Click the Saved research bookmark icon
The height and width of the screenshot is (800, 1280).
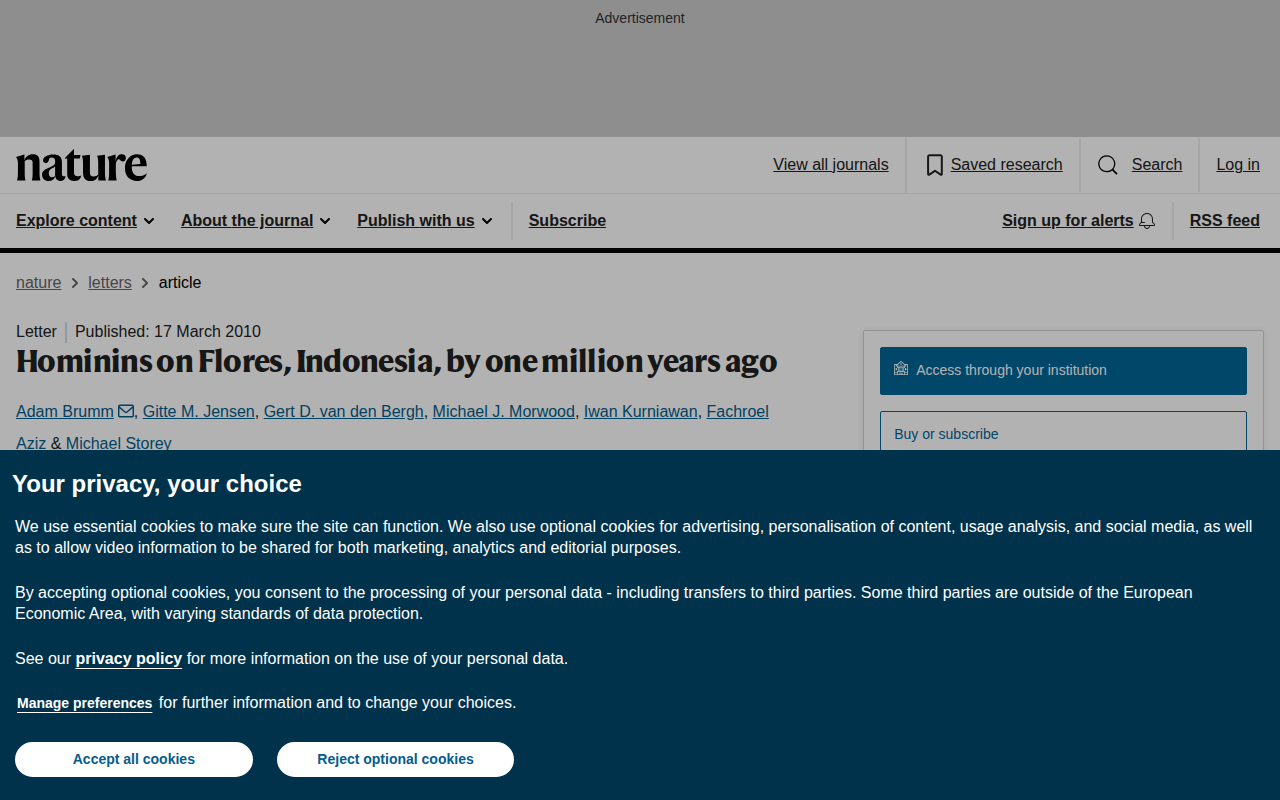(935, 165)
